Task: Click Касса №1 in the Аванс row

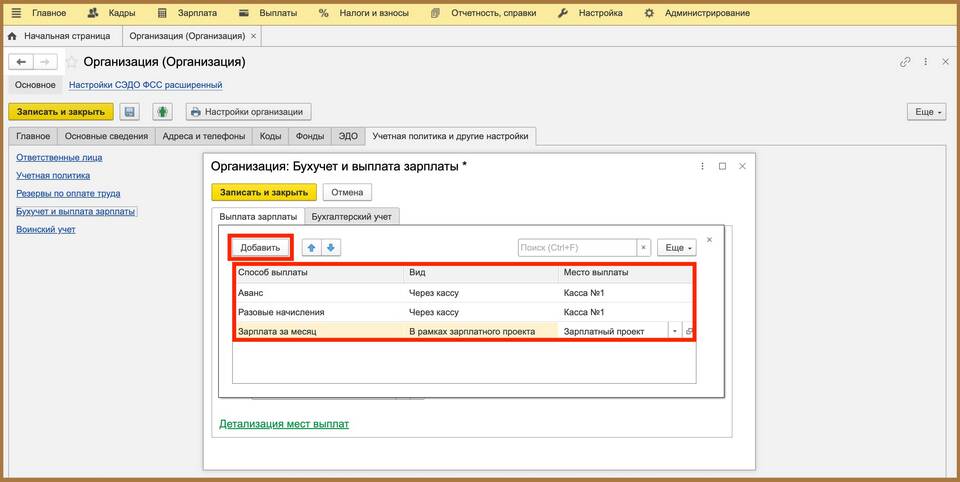Action: (x=626, y=293)
